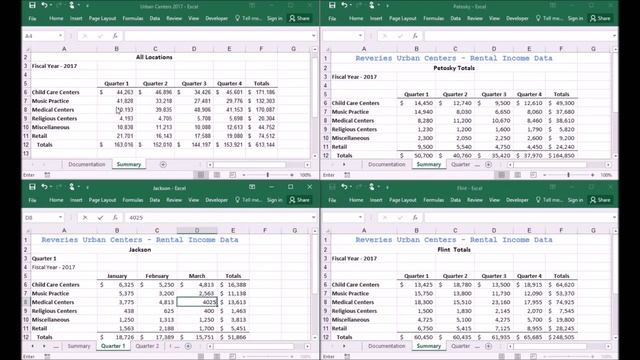640x360 pixels.
Task: Switch to Page Layout view in Urban Centers status bar
Action: (x=217, y=175)
